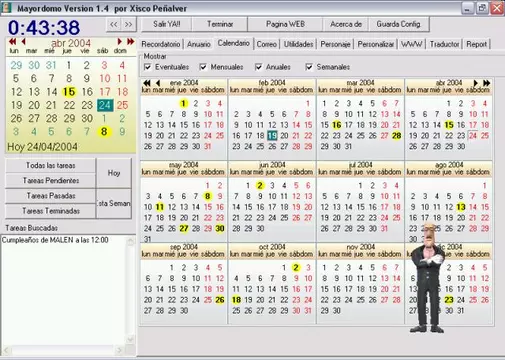Switch to the Utilidades tab
The image size is (505, 360).
(x=298, y=44)
